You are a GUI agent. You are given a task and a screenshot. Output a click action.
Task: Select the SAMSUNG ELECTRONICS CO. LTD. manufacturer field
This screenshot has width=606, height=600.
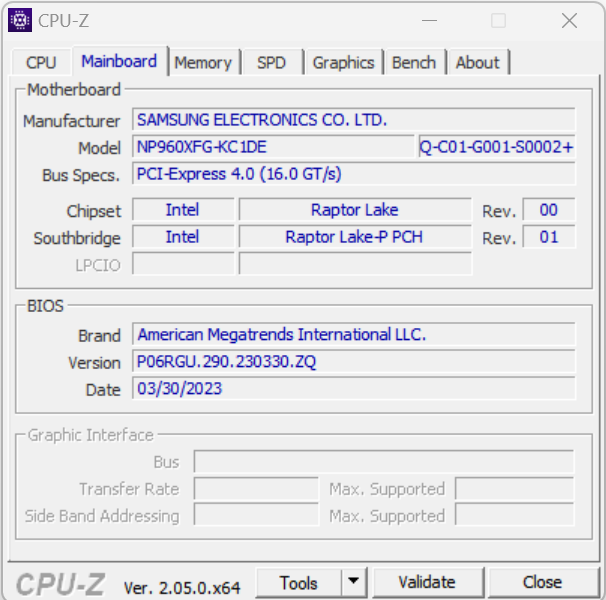354,119
